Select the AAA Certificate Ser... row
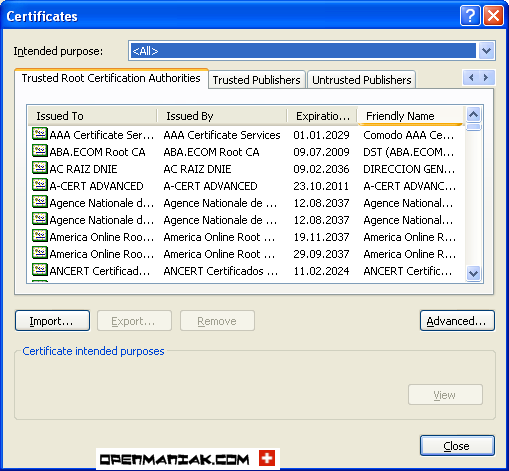 tap(246, 135)
